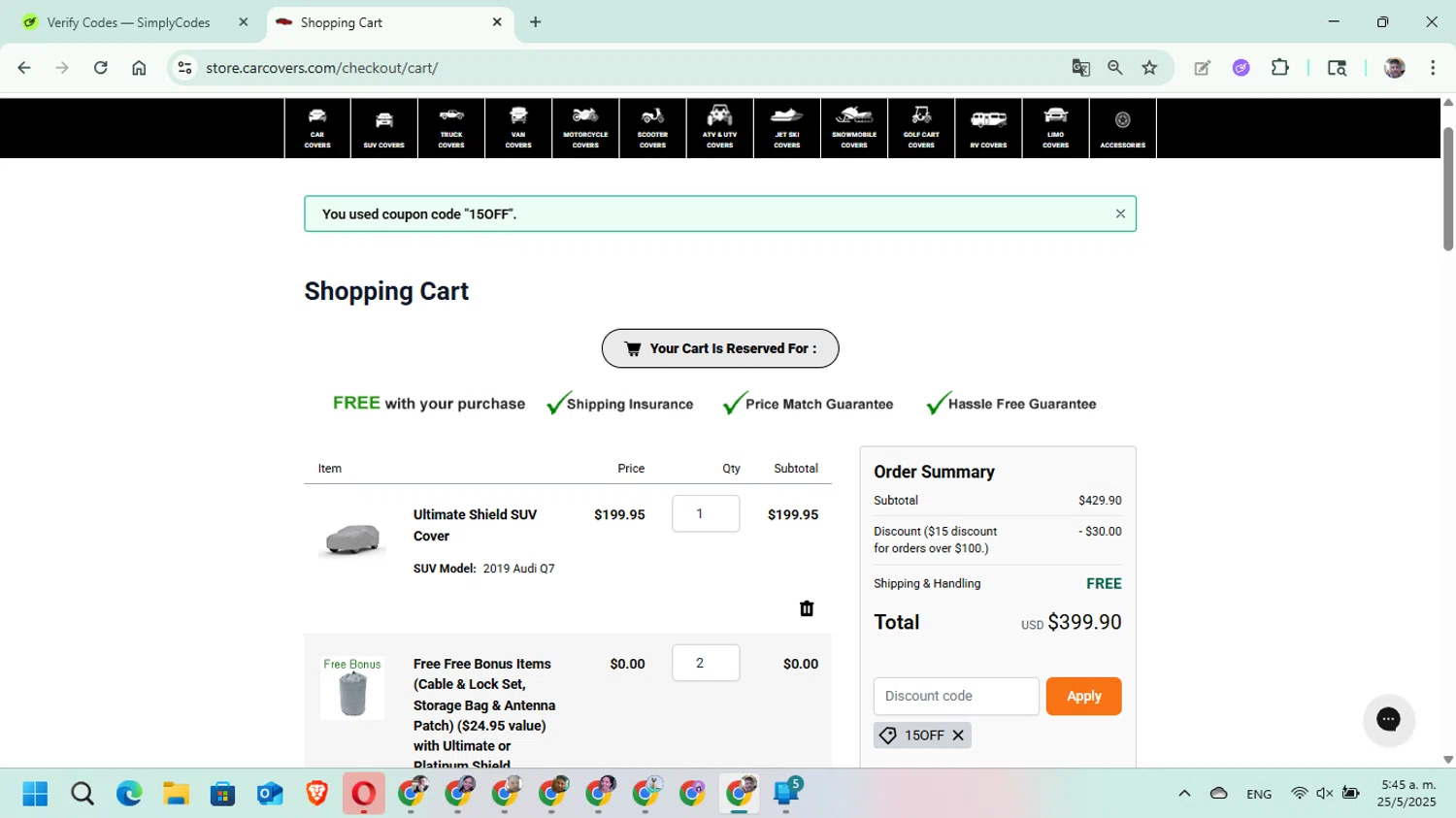The height and width of the screenshot is (818, 1456).
Task: Close the Verify Codes tab
Action: [244, 22]
